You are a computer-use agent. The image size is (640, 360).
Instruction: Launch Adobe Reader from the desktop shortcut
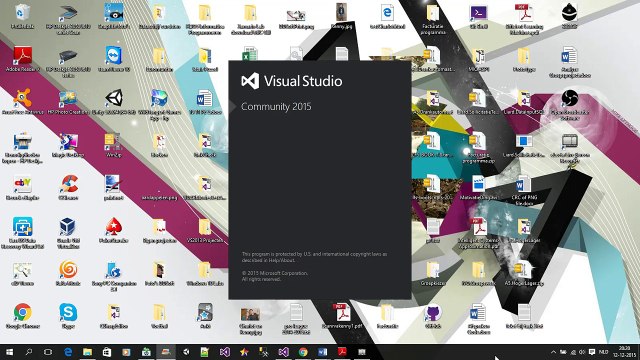click(x=22, y=59)
